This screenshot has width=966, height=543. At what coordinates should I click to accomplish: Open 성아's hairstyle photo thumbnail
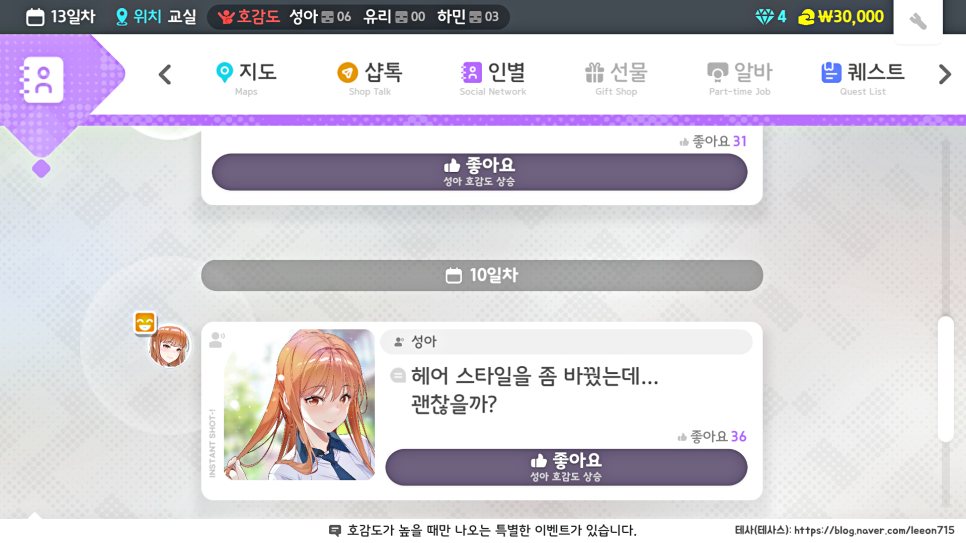tap(299, 404)
